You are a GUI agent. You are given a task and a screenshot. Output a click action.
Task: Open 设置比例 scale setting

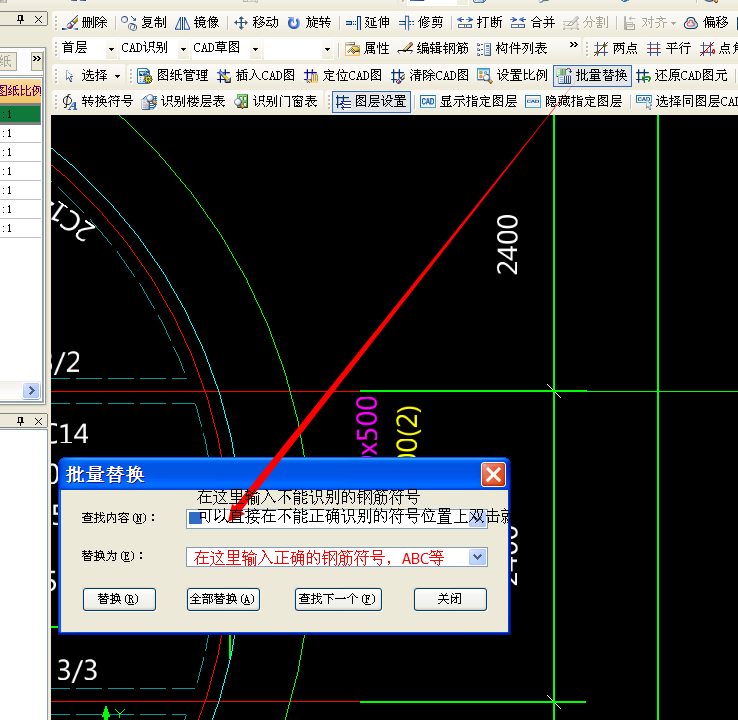(512, 75)
